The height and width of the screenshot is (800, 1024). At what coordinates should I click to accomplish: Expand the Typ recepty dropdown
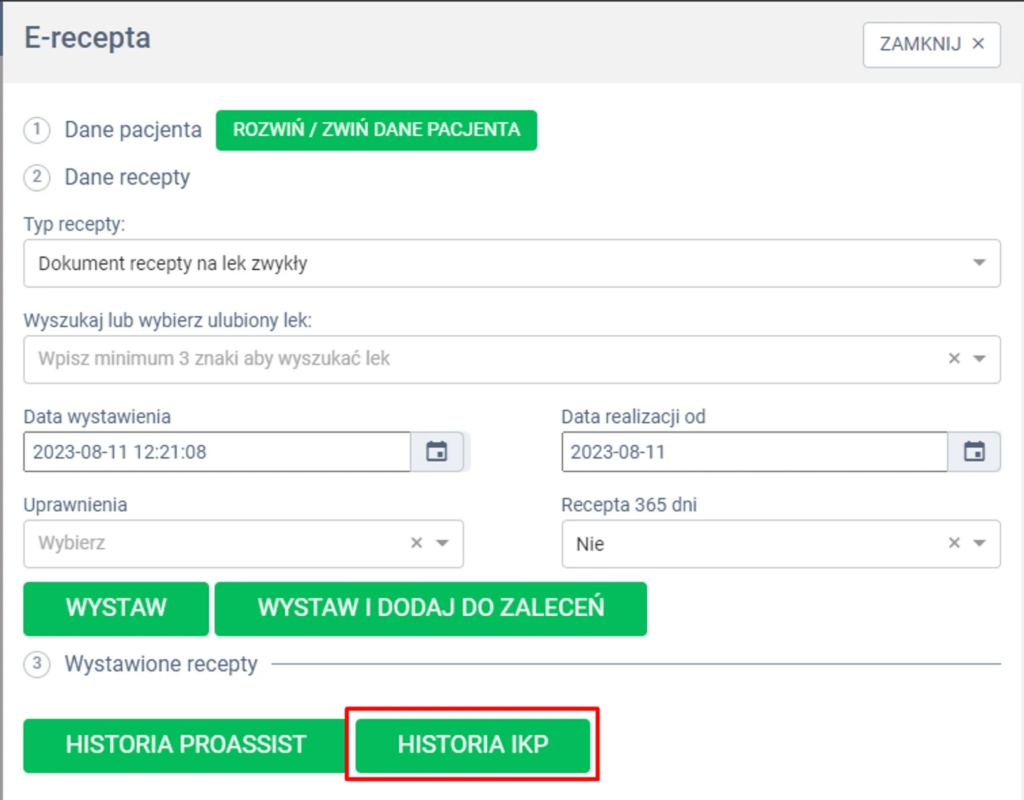(978, 263)
